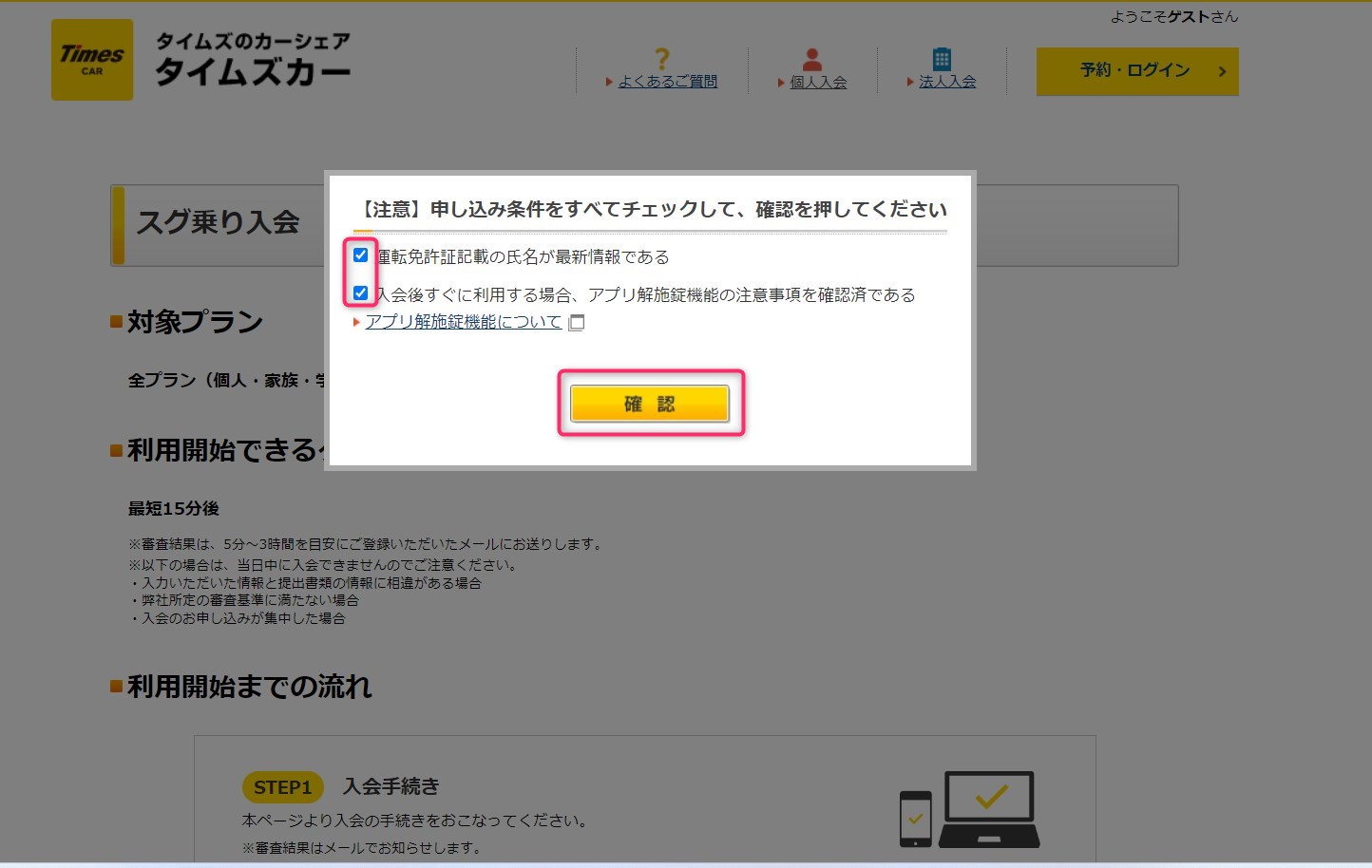Click the chevron arrow on 予約・ログイン button
1372x868 pixels.
click(x=1222, y=71)
